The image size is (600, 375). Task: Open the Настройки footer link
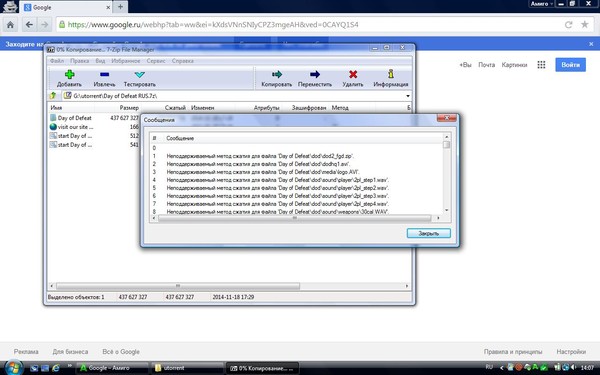point(571,352)
